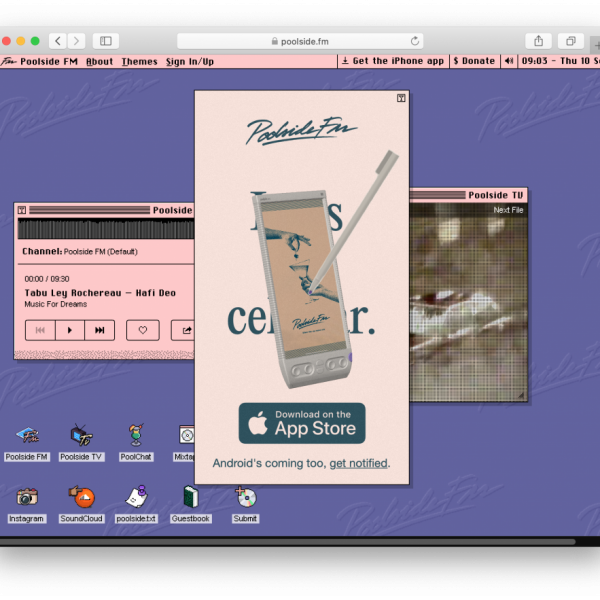This screenshot has width=600, height=600.
Task: Show Safari tab overview
Action: click(571, 41)
